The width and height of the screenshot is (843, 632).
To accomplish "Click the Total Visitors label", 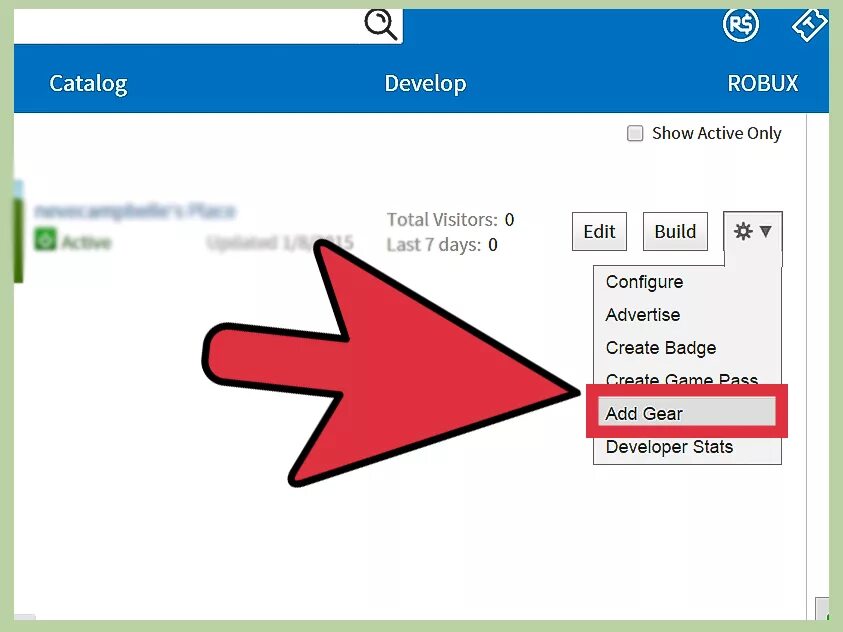I will (442, 219).
